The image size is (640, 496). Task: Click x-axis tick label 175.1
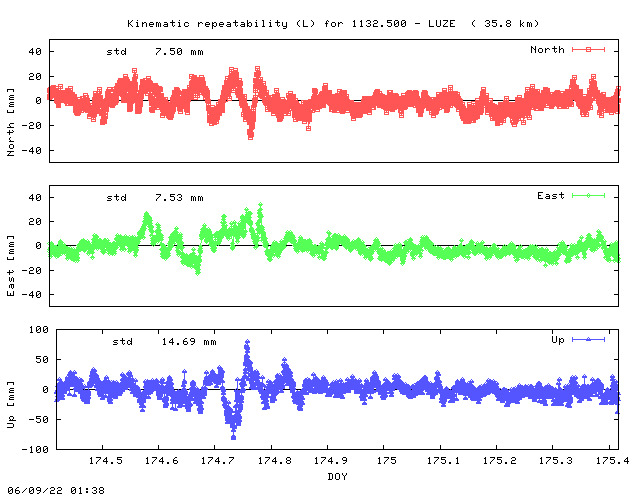(x=443, y=461)
